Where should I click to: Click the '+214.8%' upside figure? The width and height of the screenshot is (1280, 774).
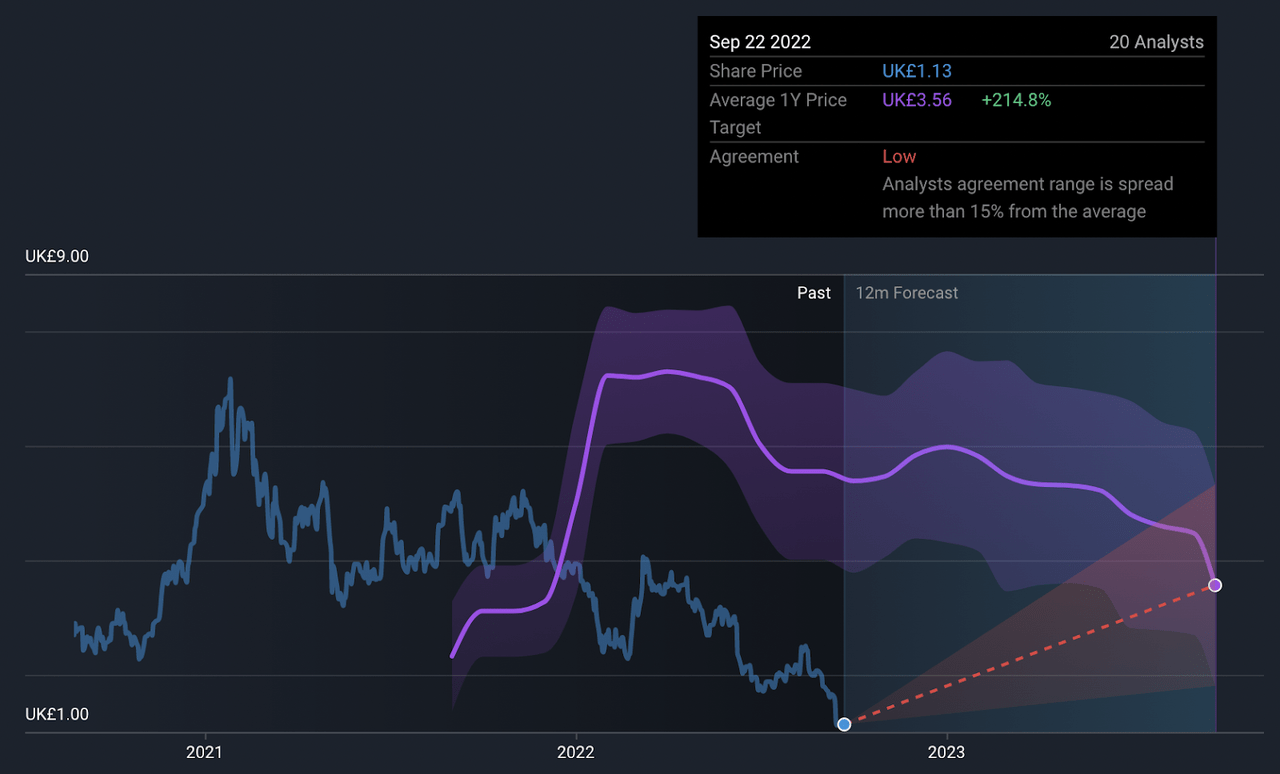(x=1016, y=100)
